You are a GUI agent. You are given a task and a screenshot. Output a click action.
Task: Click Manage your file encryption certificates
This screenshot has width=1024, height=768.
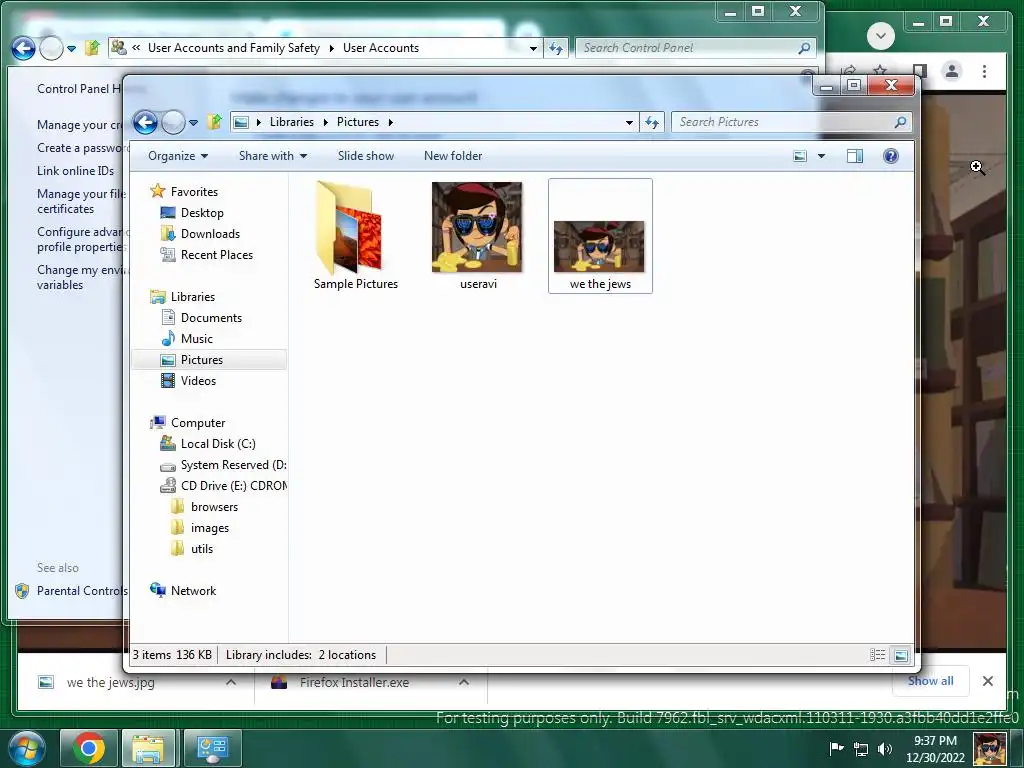coord(80,201)
